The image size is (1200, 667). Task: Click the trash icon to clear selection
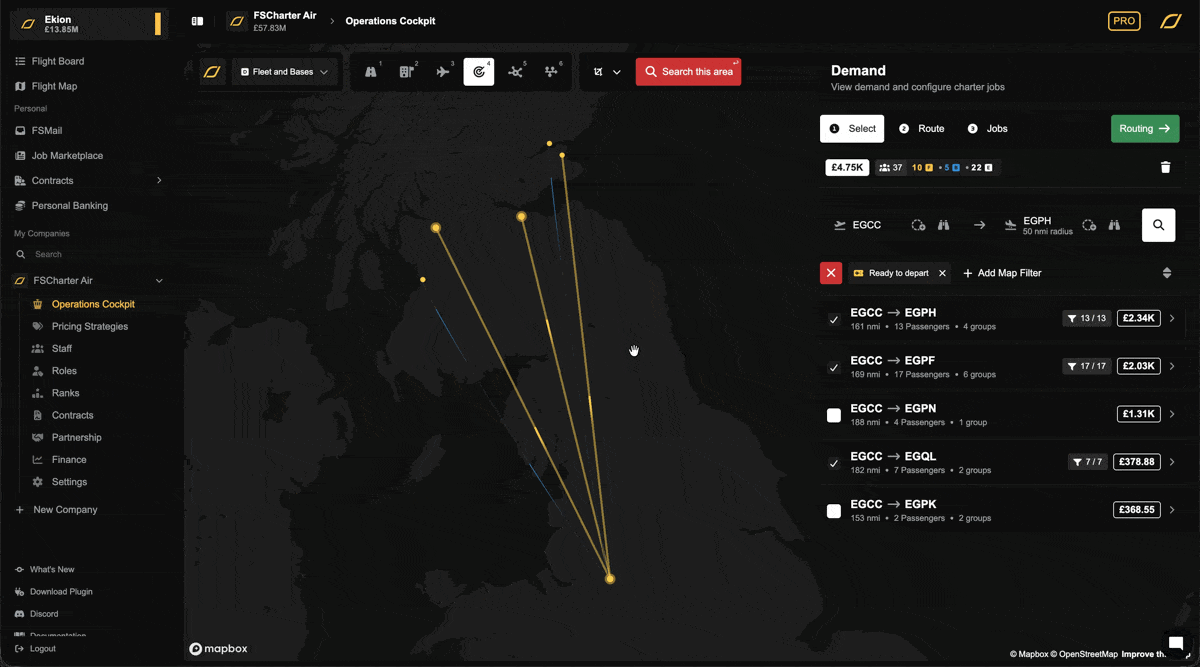1165,168
